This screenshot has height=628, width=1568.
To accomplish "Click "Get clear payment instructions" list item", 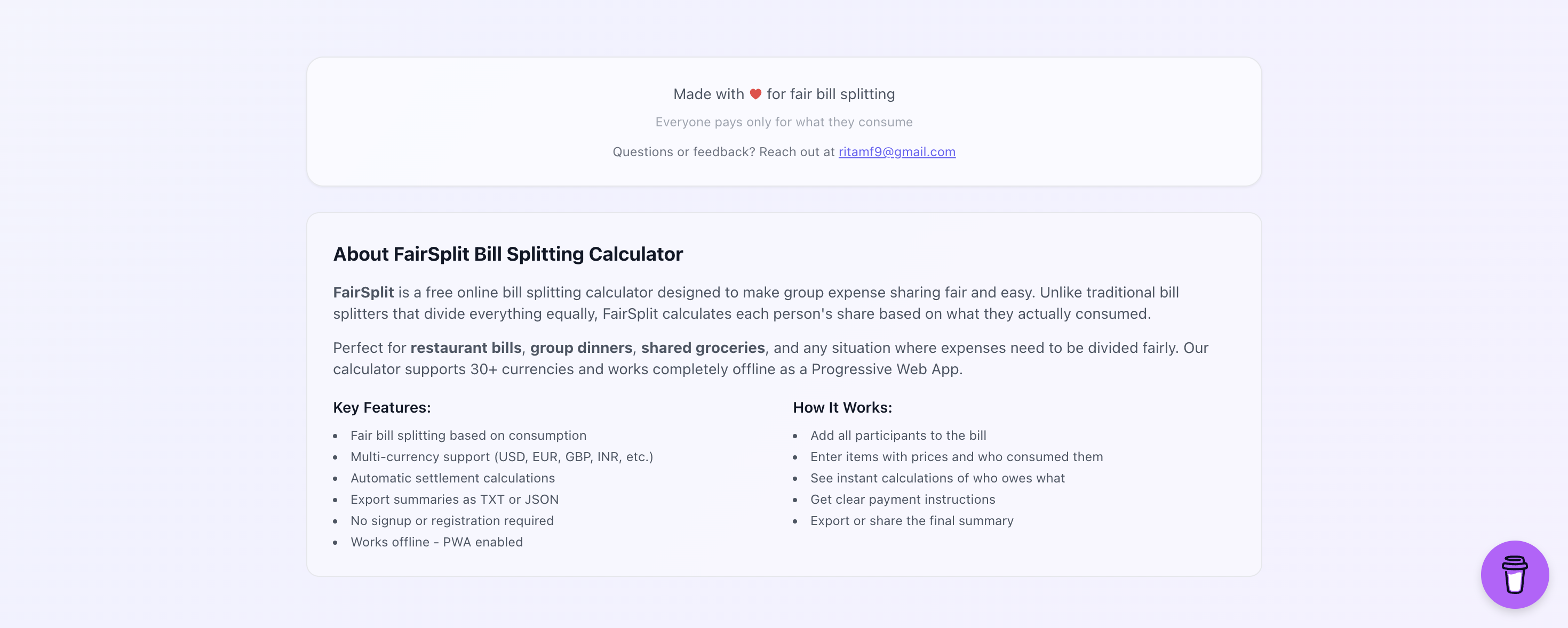I will tap(902, 499).
